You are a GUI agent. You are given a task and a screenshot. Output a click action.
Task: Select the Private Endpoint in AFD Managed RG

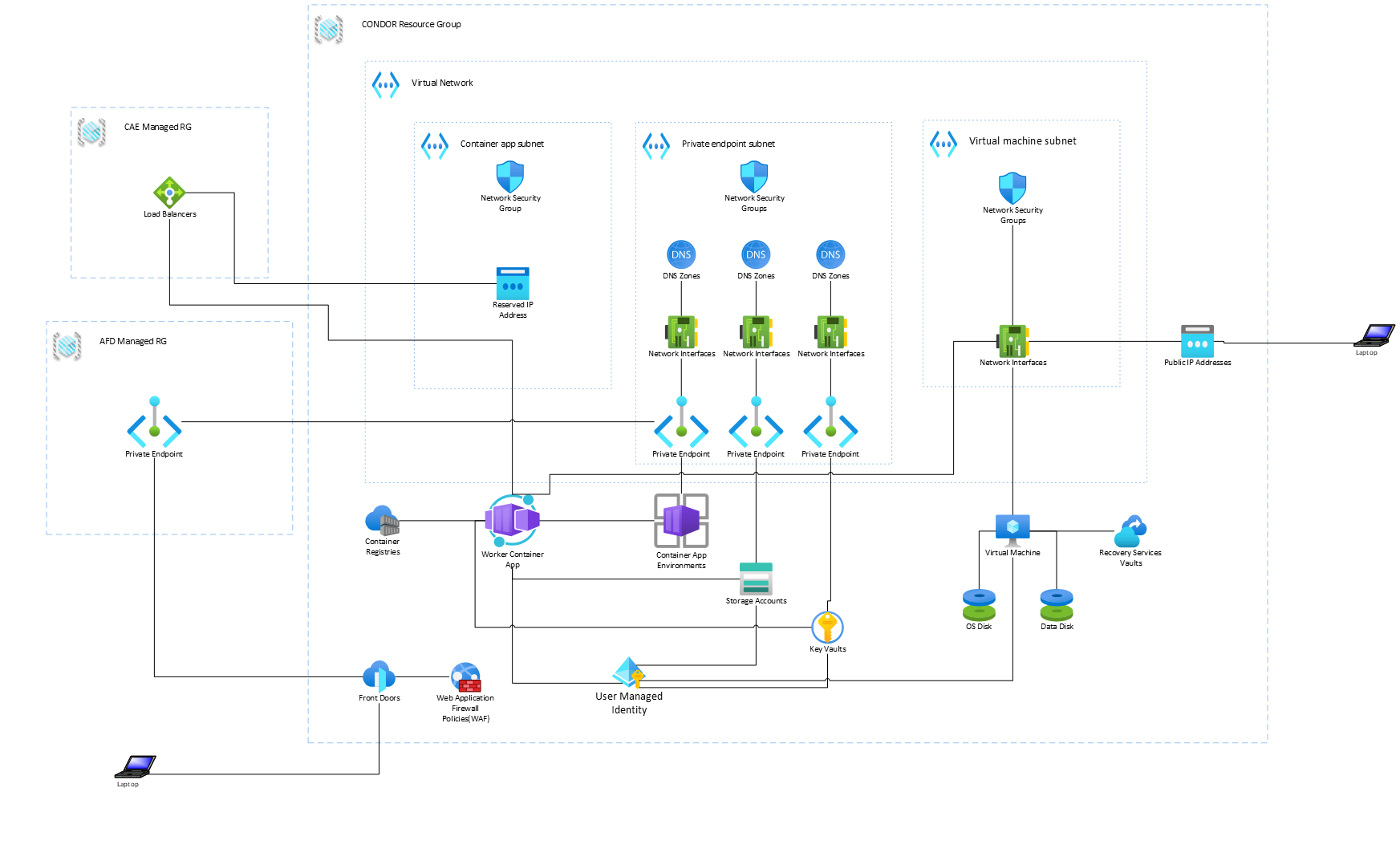click(x=154, y=423)
